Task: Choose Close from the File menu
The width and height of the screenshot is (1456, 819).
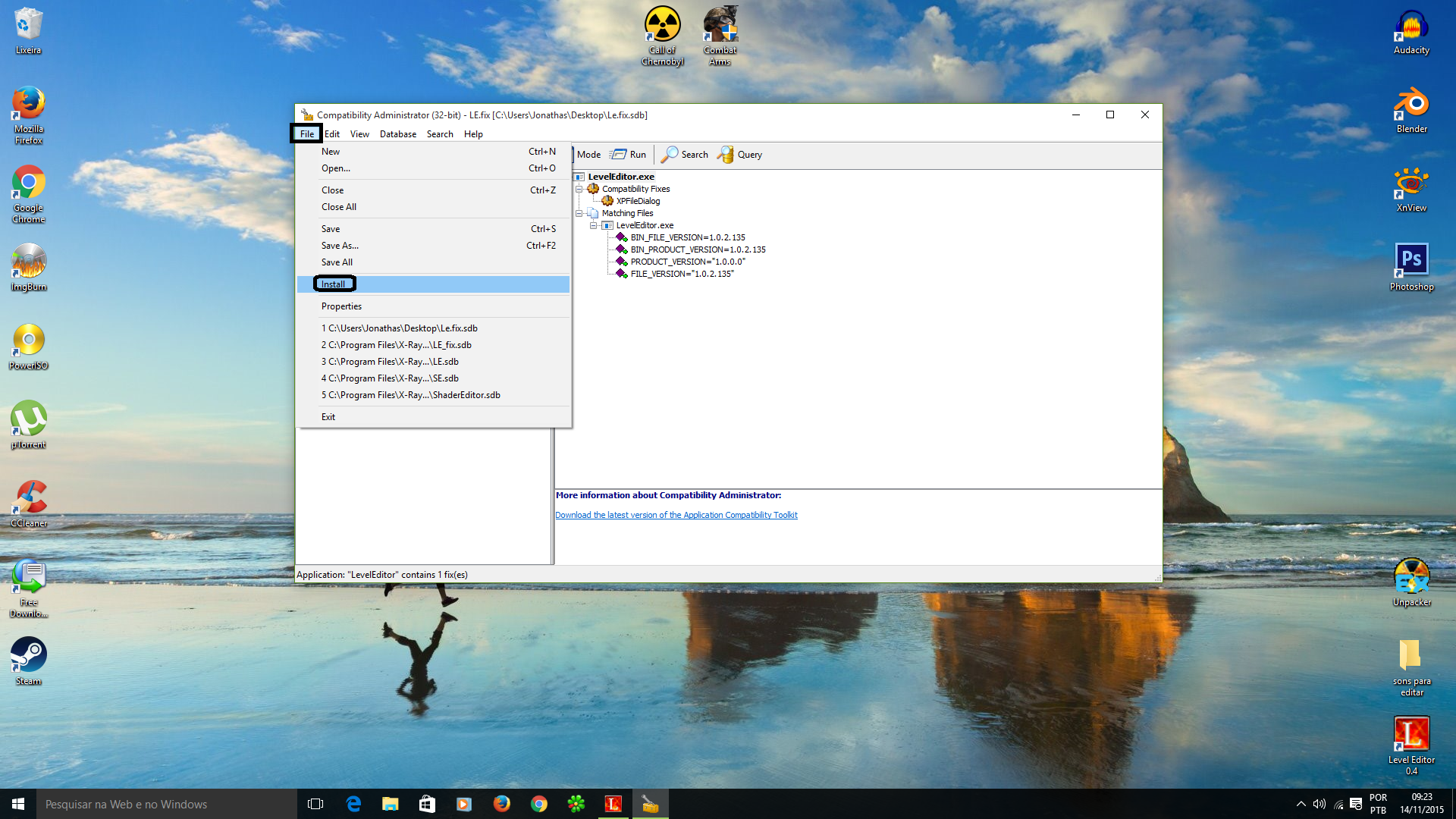Action: [433, 190]
